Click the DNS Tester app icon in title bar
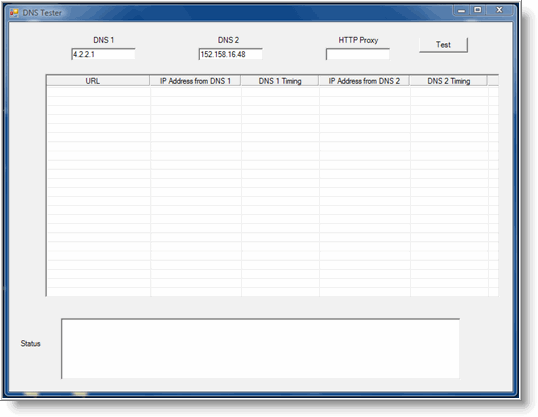Viewport: 538px width, 417px height. pyautogui.click(x=14, y=13)
